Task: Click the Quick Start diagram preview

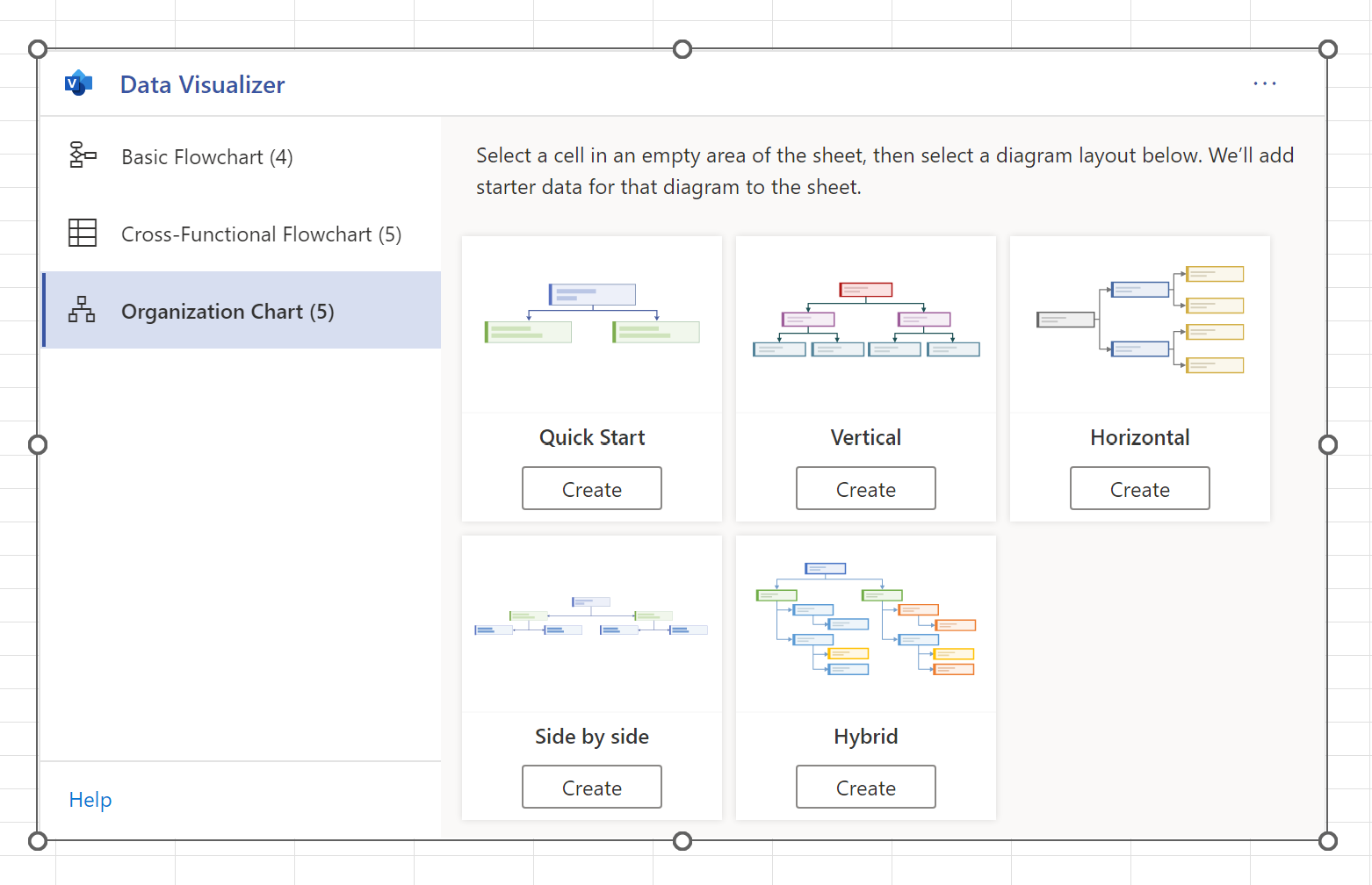Action: point(591,320)
